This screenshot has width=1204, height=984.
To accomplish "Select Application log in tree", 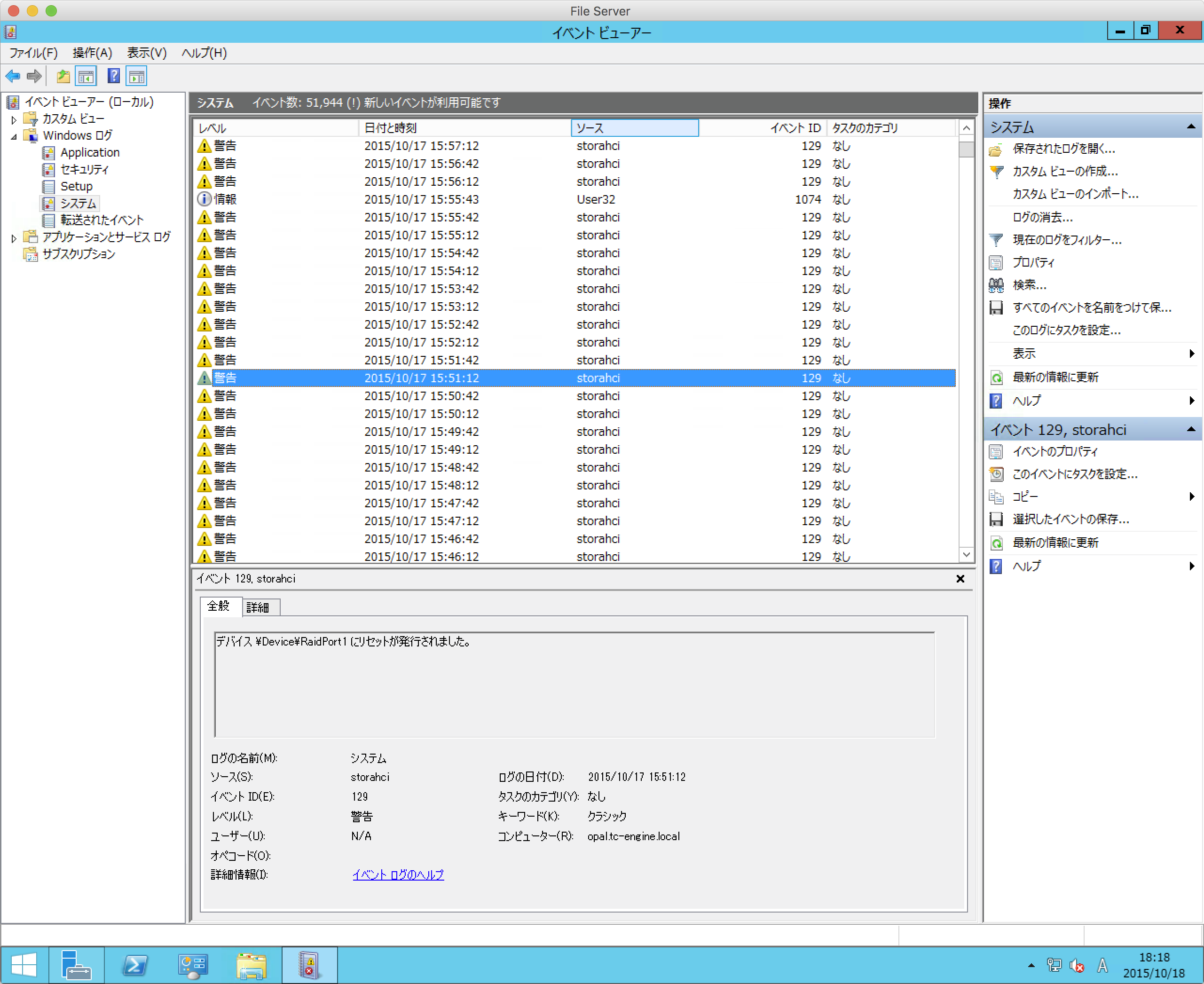I will [x=90, y=152].
